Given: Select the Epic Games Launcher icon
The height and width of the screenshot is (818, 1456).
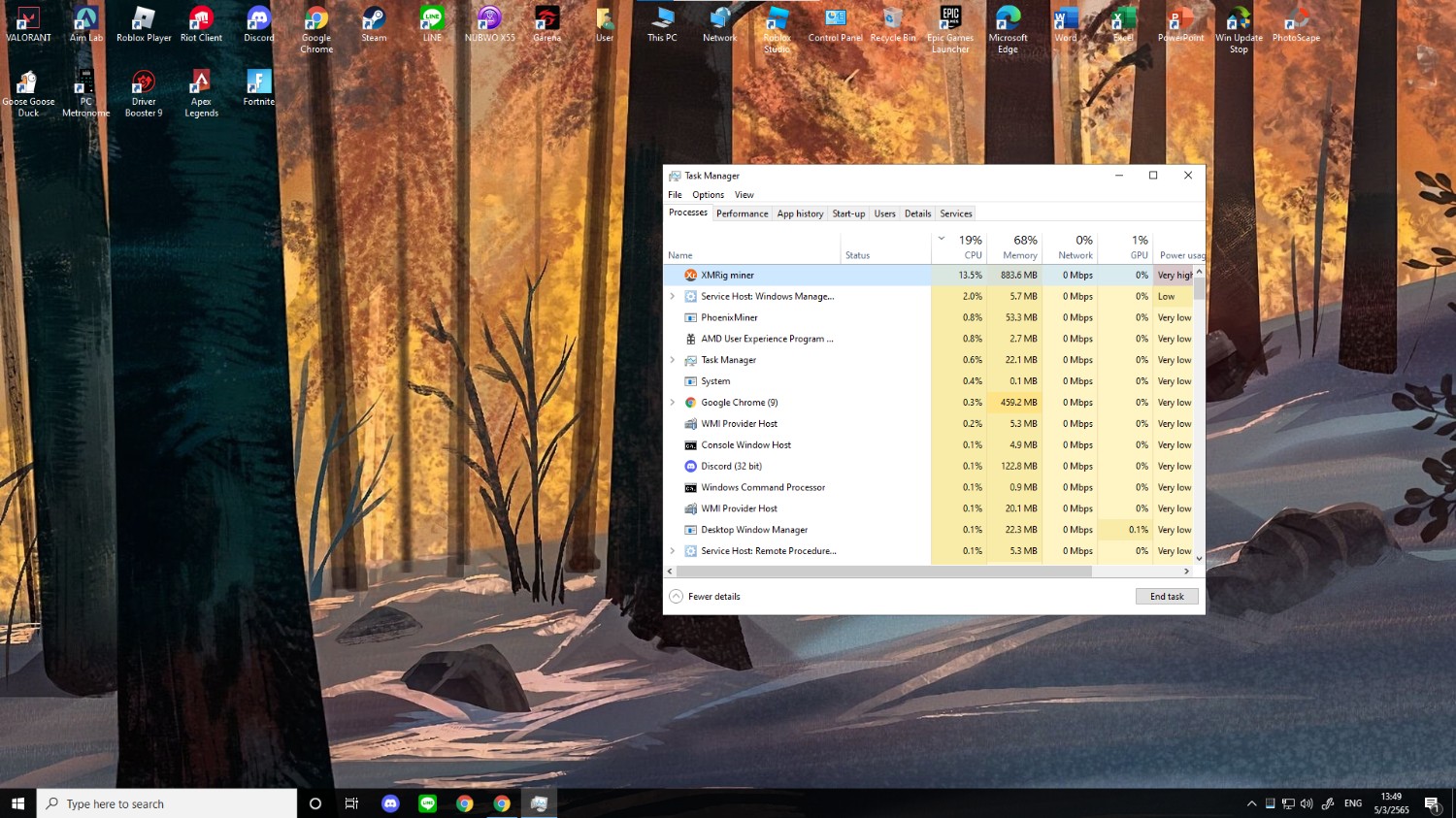Looking at the screenshot, I should (950, 30).
